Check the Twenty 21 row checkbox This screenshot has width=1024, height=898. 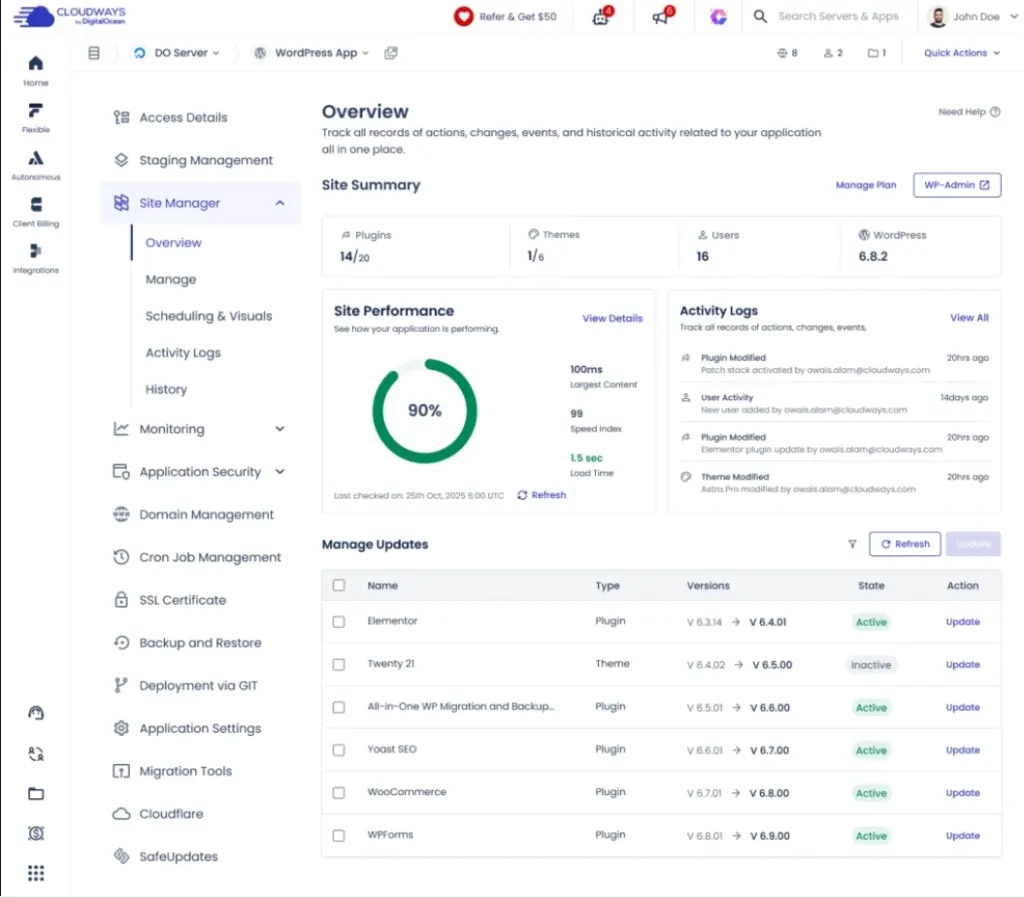coord(338,664)
